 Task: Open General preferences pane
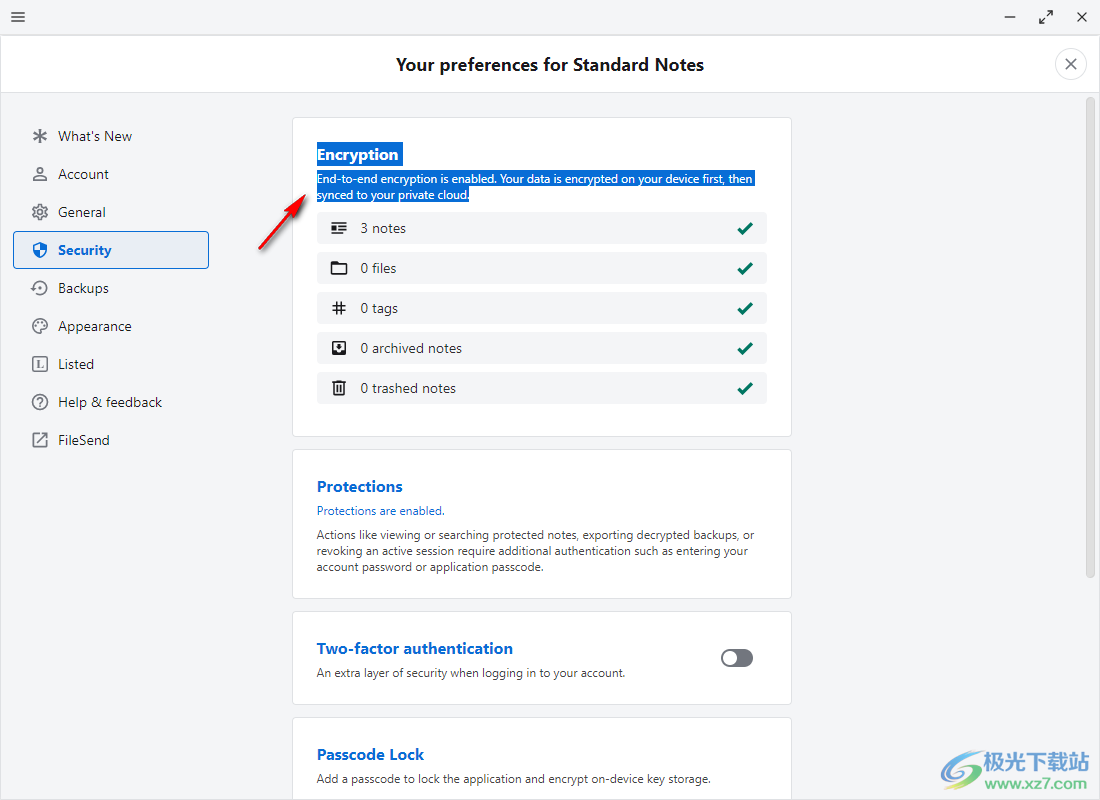[x=111, y=212]
